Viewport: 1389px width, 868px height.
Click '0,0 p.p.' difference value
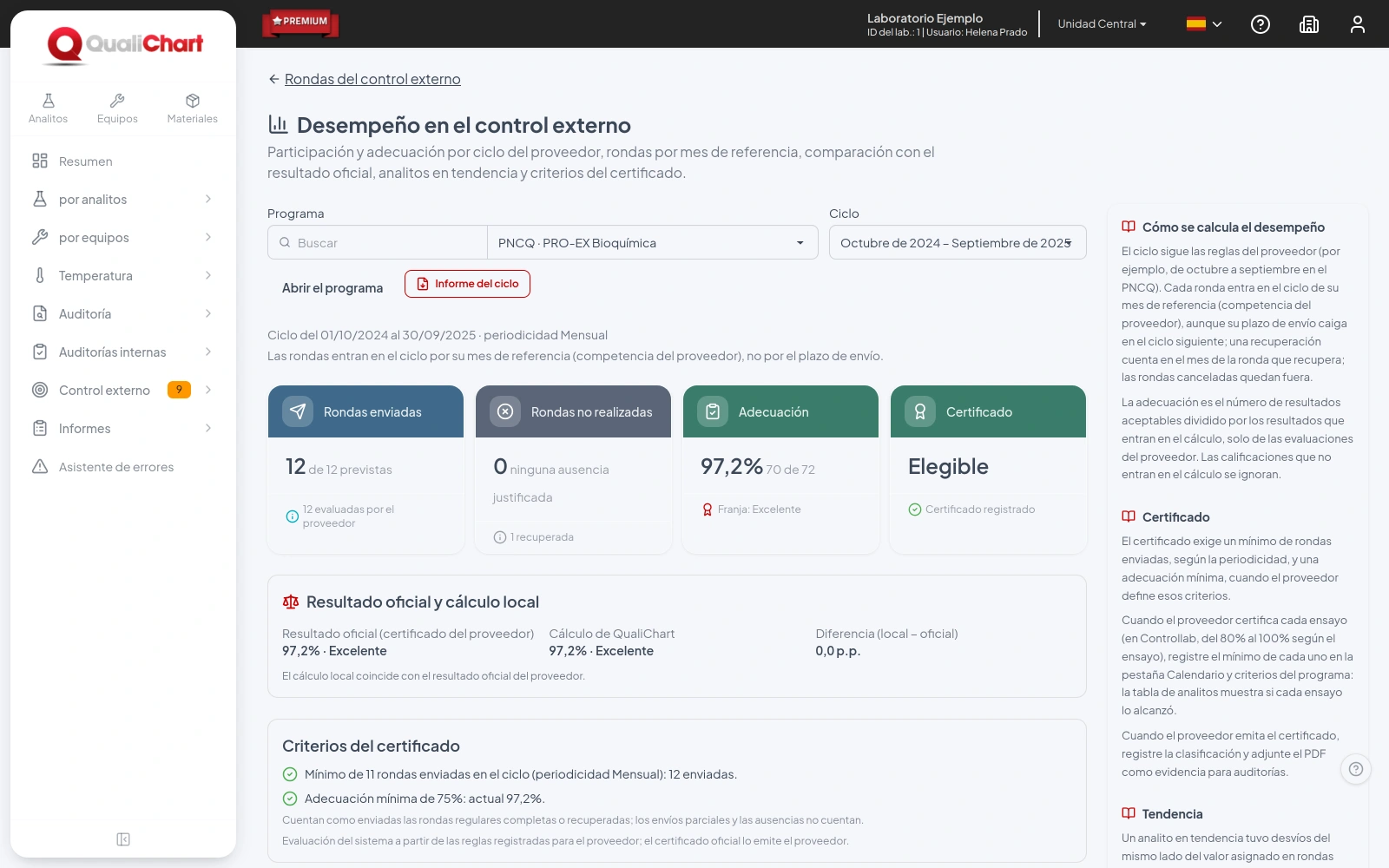(838, 651)
